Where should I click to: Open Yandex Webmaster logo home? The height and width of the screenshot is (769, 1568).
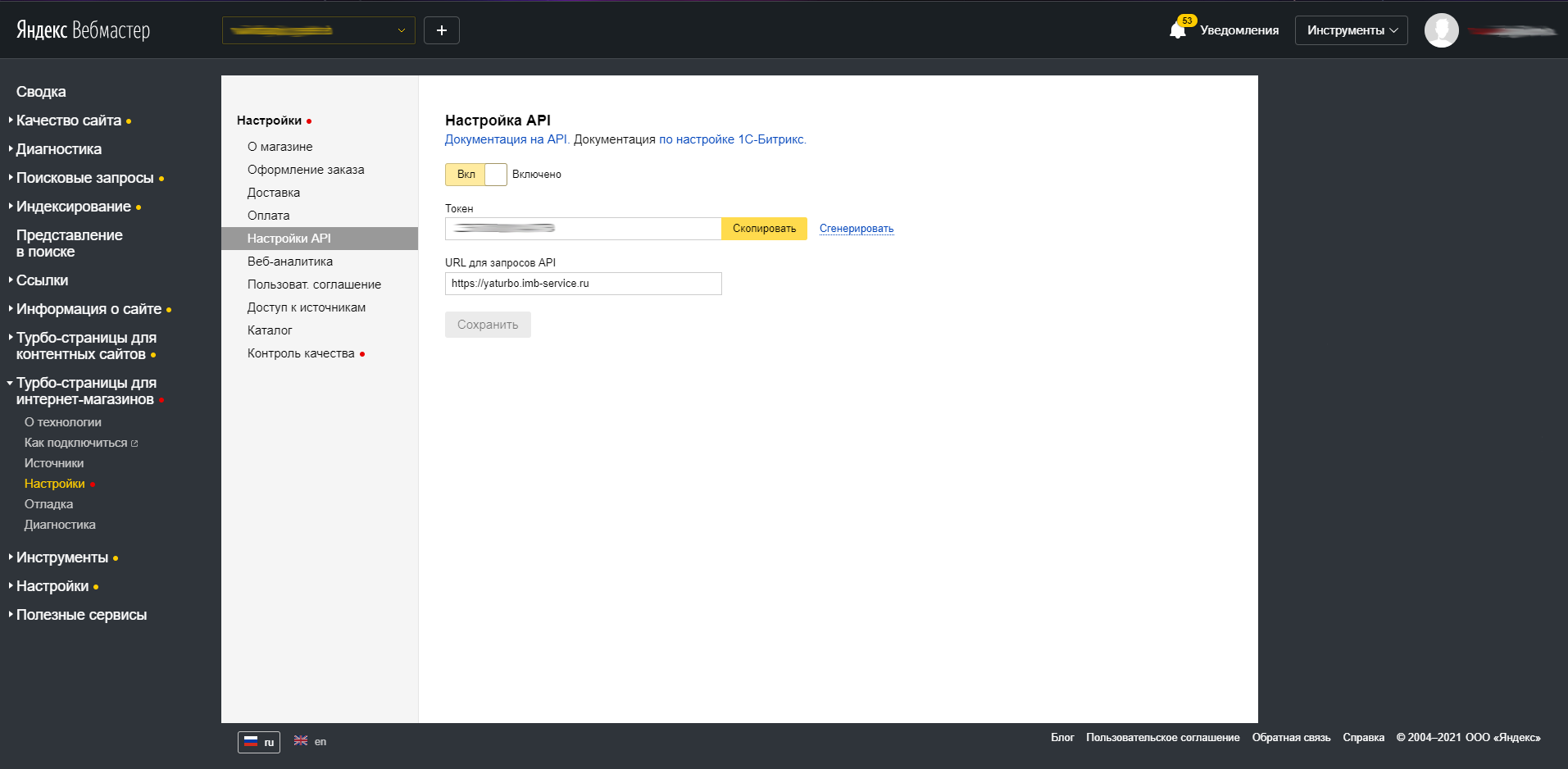83,30
